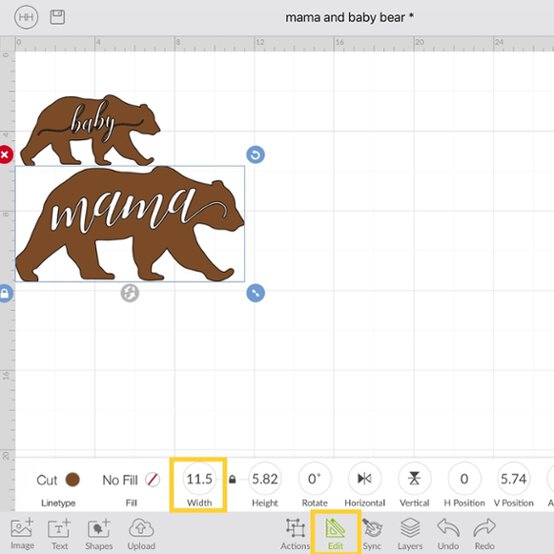Viewport: 554px width, 554px height.
Task: Click the blue resize arrows handle
Action: [x=255, y=293]
